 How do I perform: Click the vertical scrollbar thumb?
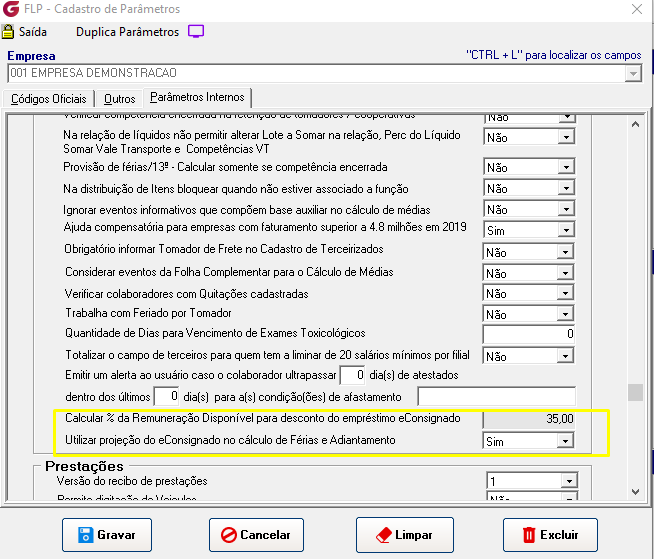[635, 392]
